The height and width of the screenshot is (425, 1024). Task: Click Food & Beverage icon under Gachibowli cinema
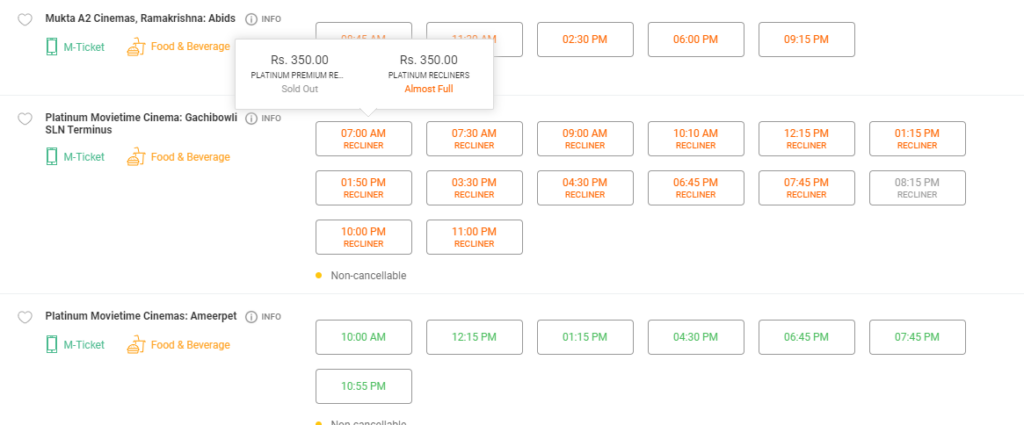[x=135, y=157]
